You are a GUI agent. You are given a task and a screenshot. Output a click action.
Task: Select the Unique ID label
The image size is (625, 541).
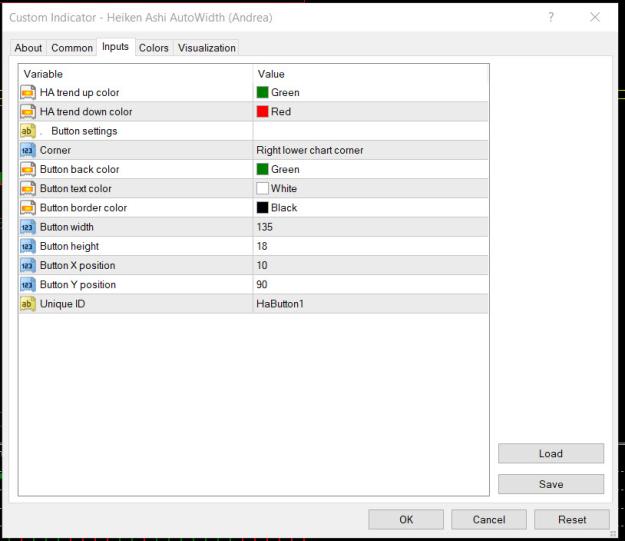point(63,304)
